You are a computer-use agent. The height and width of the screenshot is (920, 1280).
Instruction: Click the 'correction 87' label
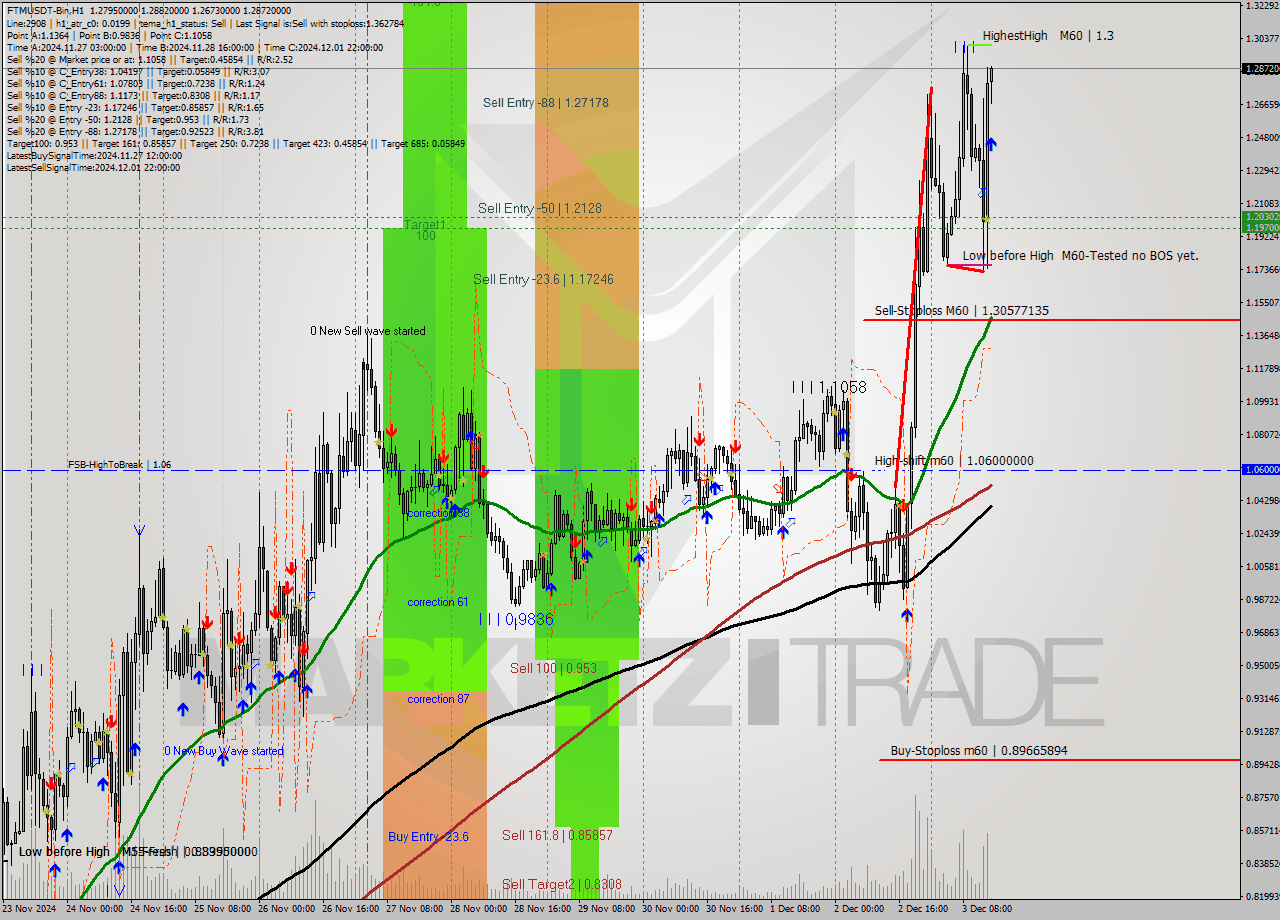pos(437,699)
